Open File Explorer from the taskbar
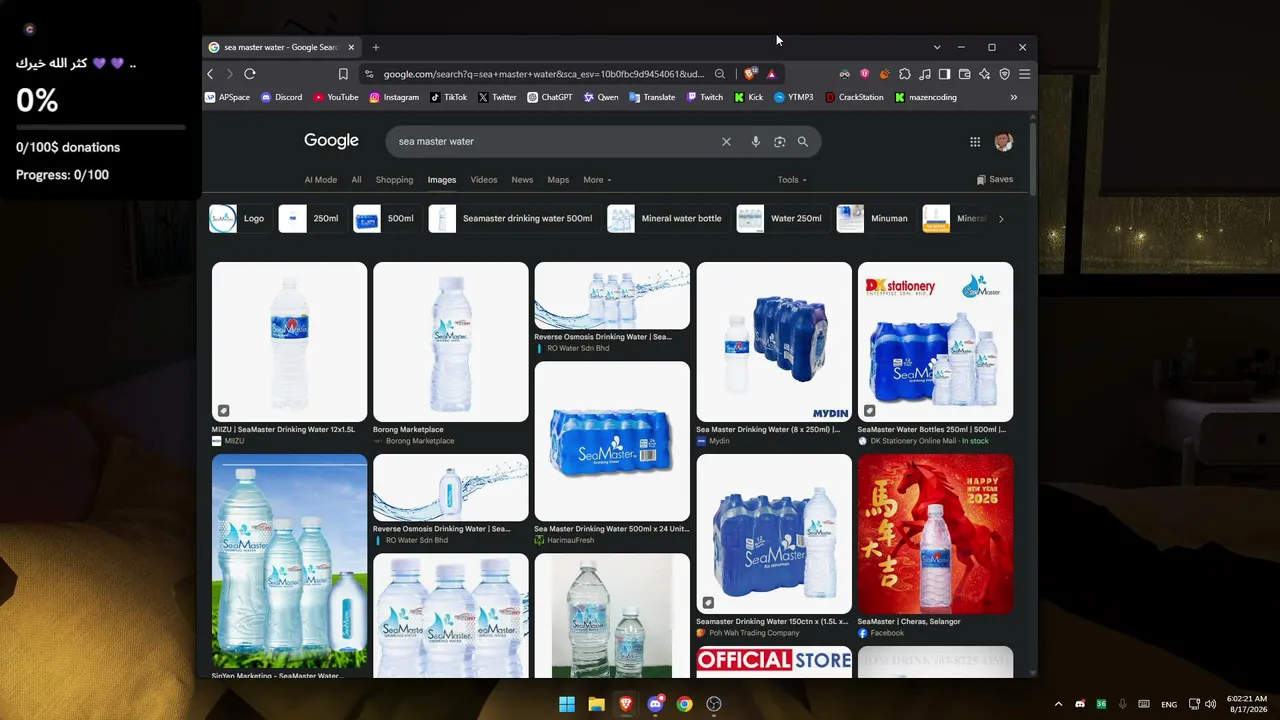 pyautogui.click(x=596, y=704)
